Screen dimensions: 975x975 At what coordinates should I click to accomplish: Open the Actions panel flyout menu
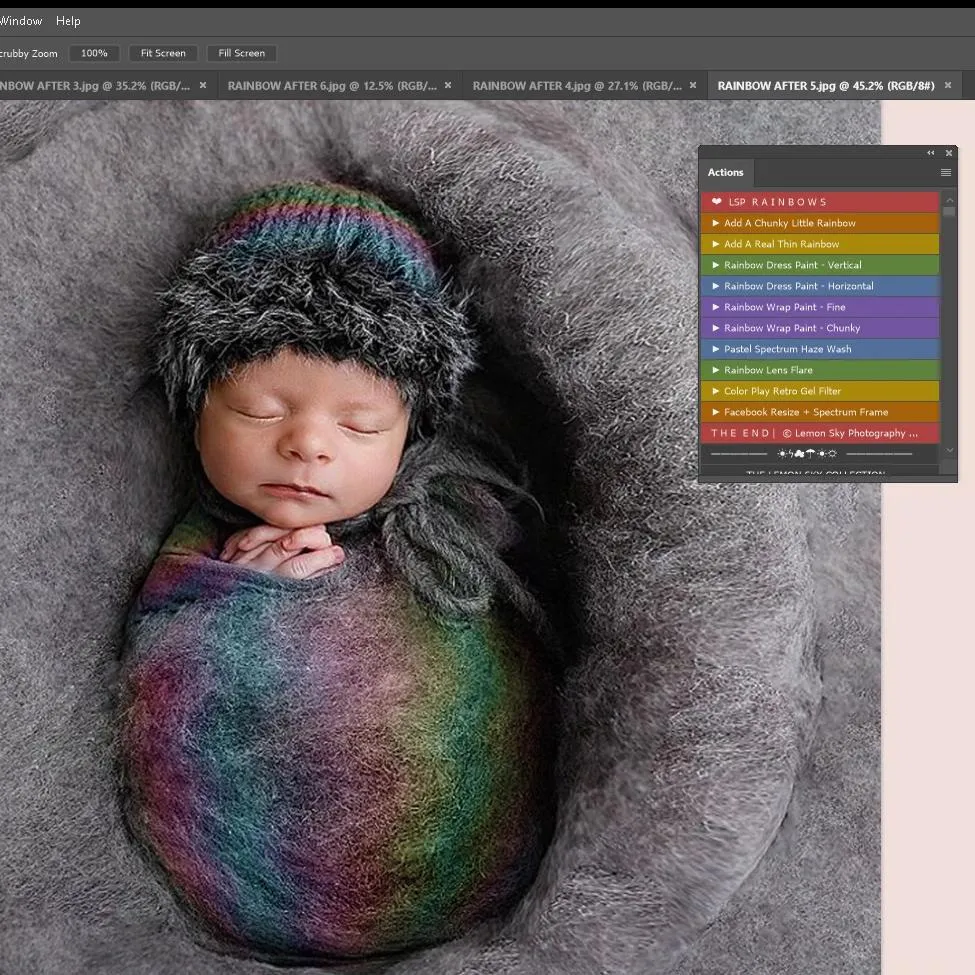click(946, 172)
